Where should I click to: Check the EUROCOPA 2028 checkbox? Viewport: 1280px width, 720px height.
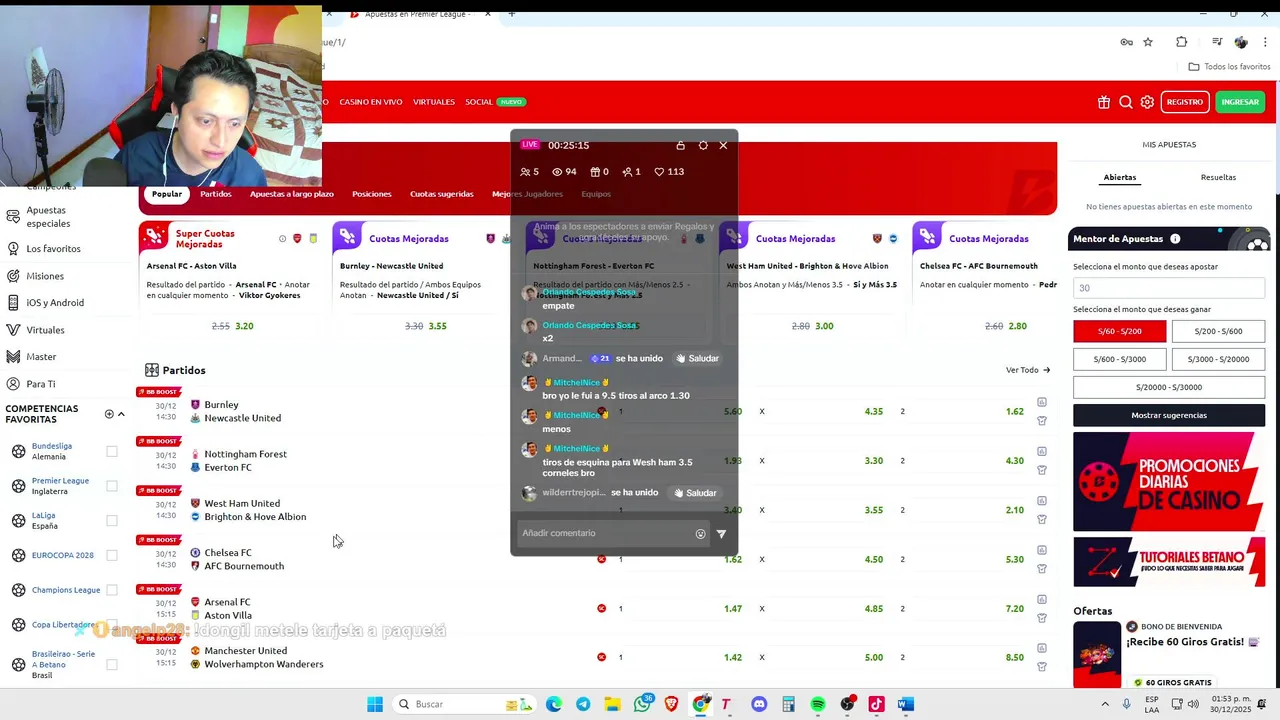[x=112, y=555]
